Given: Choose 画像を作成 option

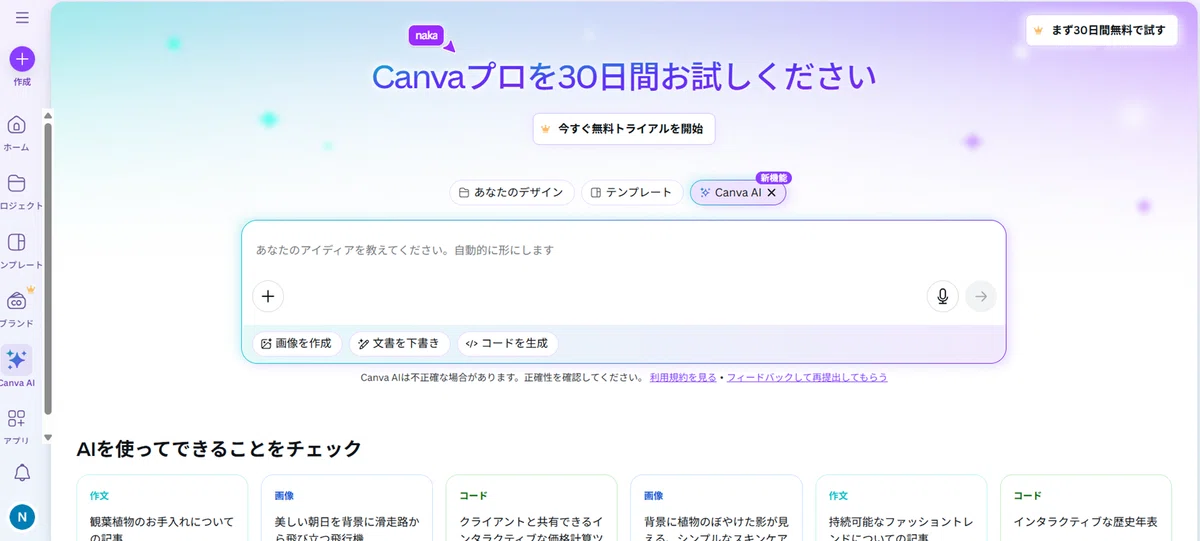Looking at the screenshot, I should (297, 343).
